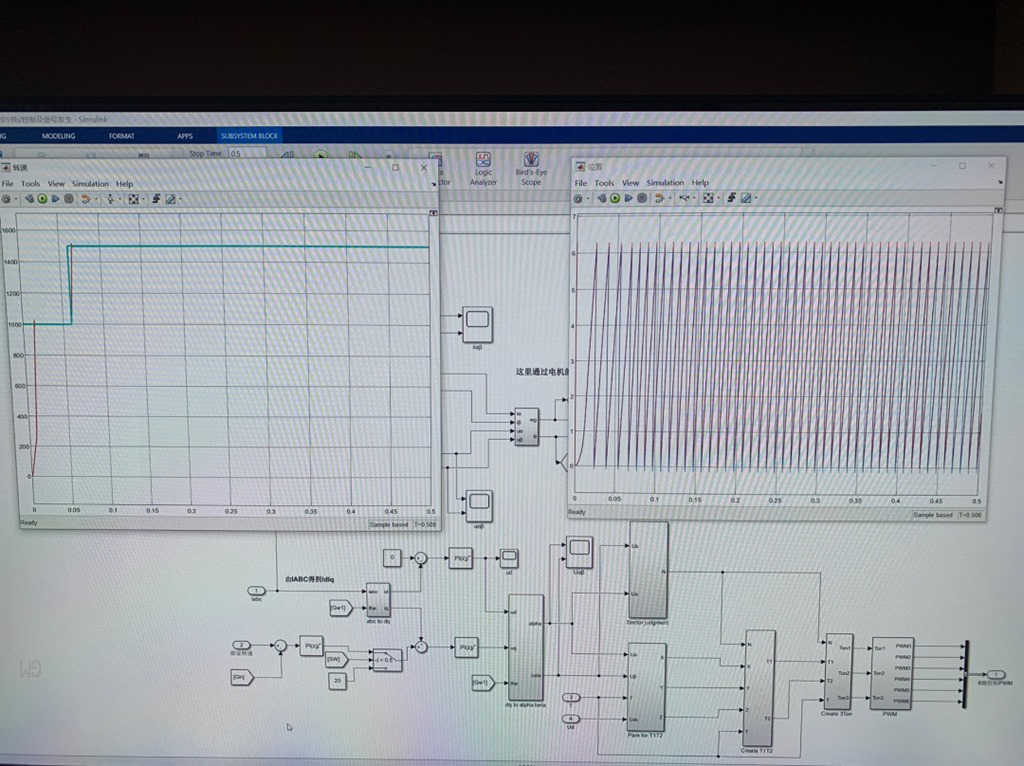This screenshot has width=1024, height=766.
Task: Select the Create 3Ton subsystem block
Action: [839, 671]
